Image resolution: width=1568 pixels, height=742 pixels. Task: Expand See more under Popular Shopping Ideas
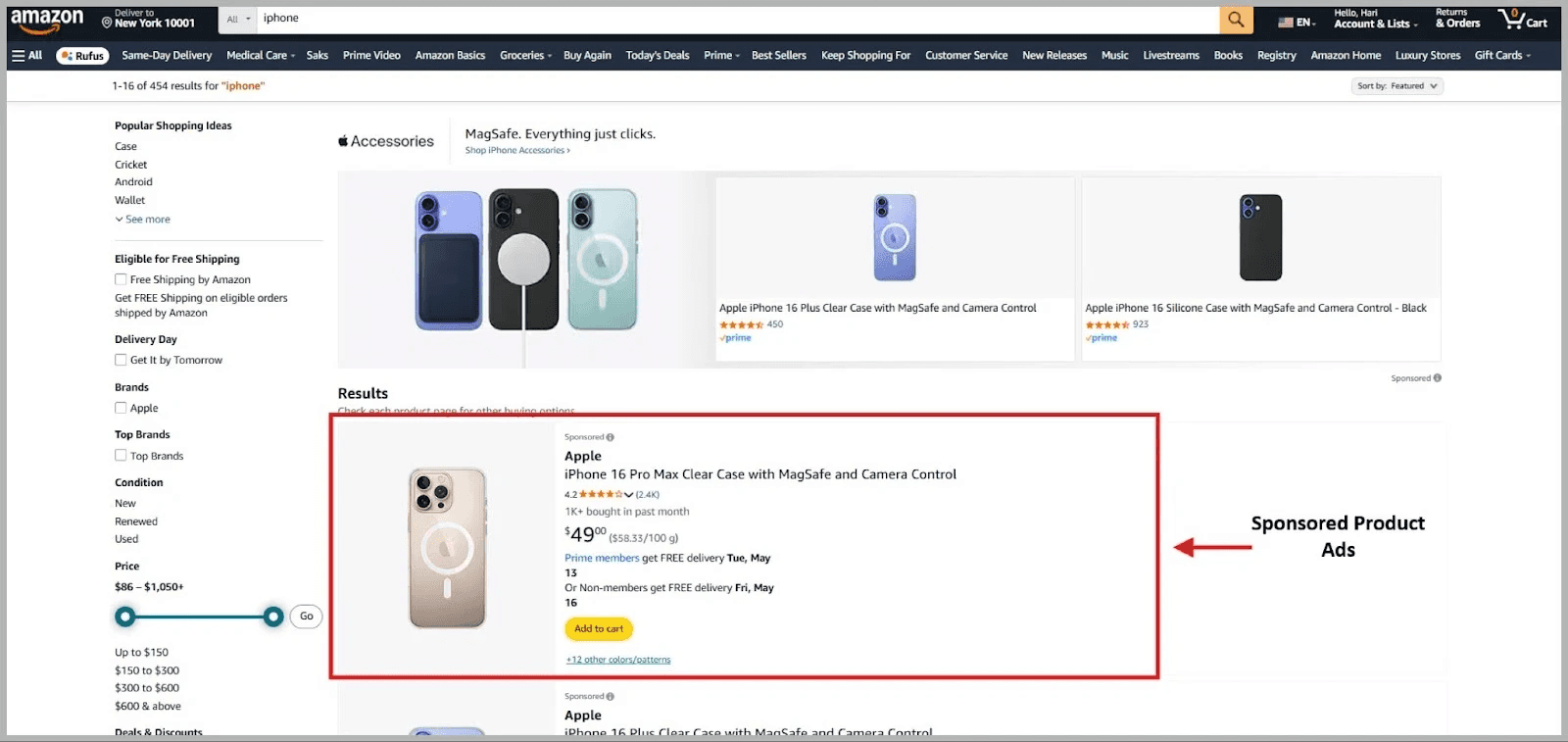pos(143,219)
